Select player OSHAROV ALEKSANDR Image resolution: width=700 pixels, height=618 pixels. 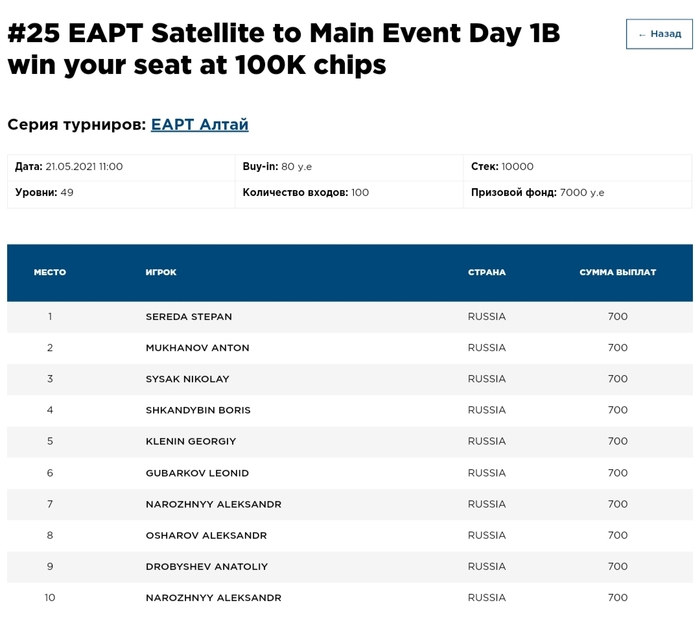[x=206, y=535]
